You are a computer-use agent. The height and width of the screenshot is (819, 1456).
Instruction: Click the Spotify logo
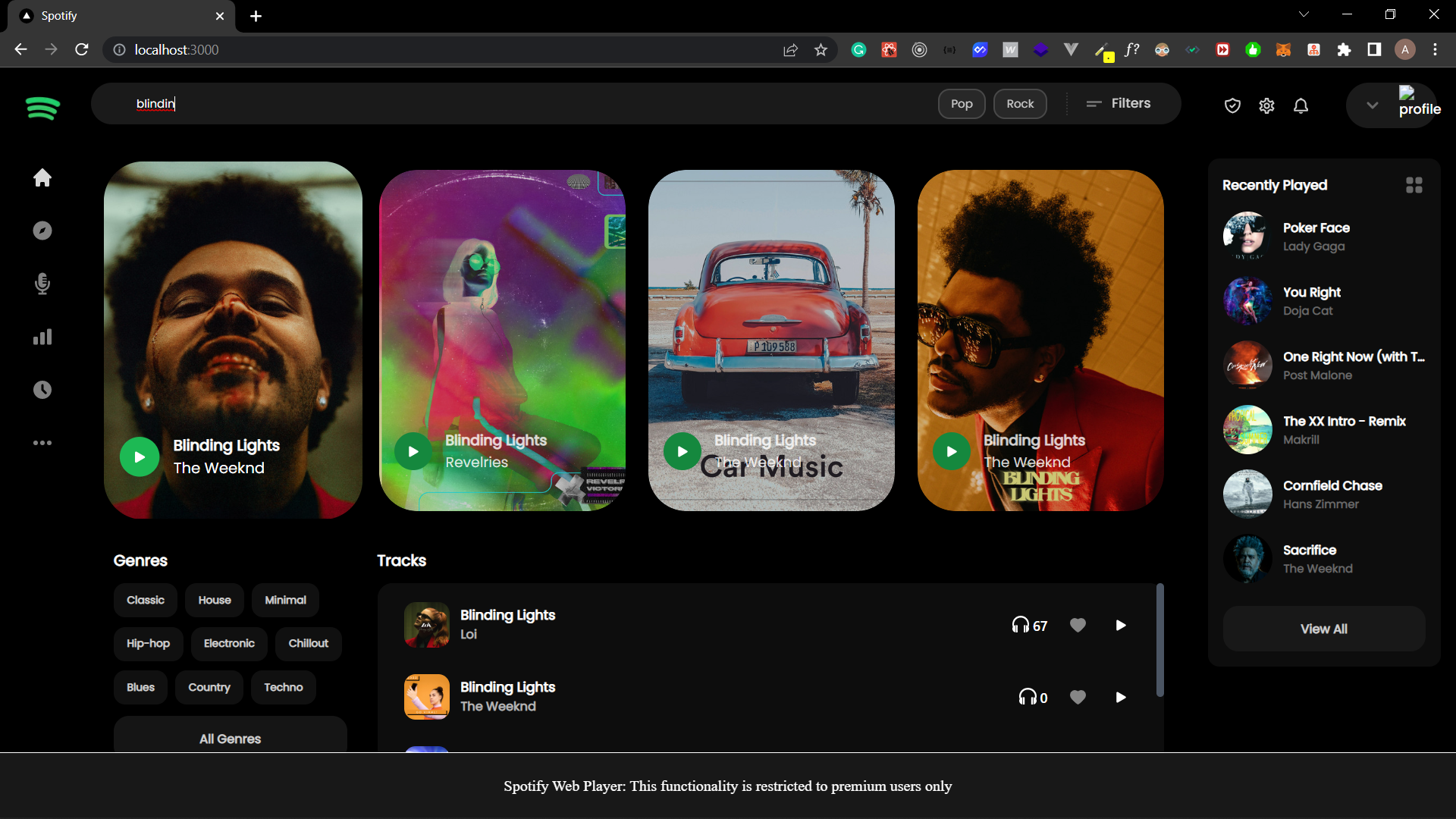(x=43, y=108)
